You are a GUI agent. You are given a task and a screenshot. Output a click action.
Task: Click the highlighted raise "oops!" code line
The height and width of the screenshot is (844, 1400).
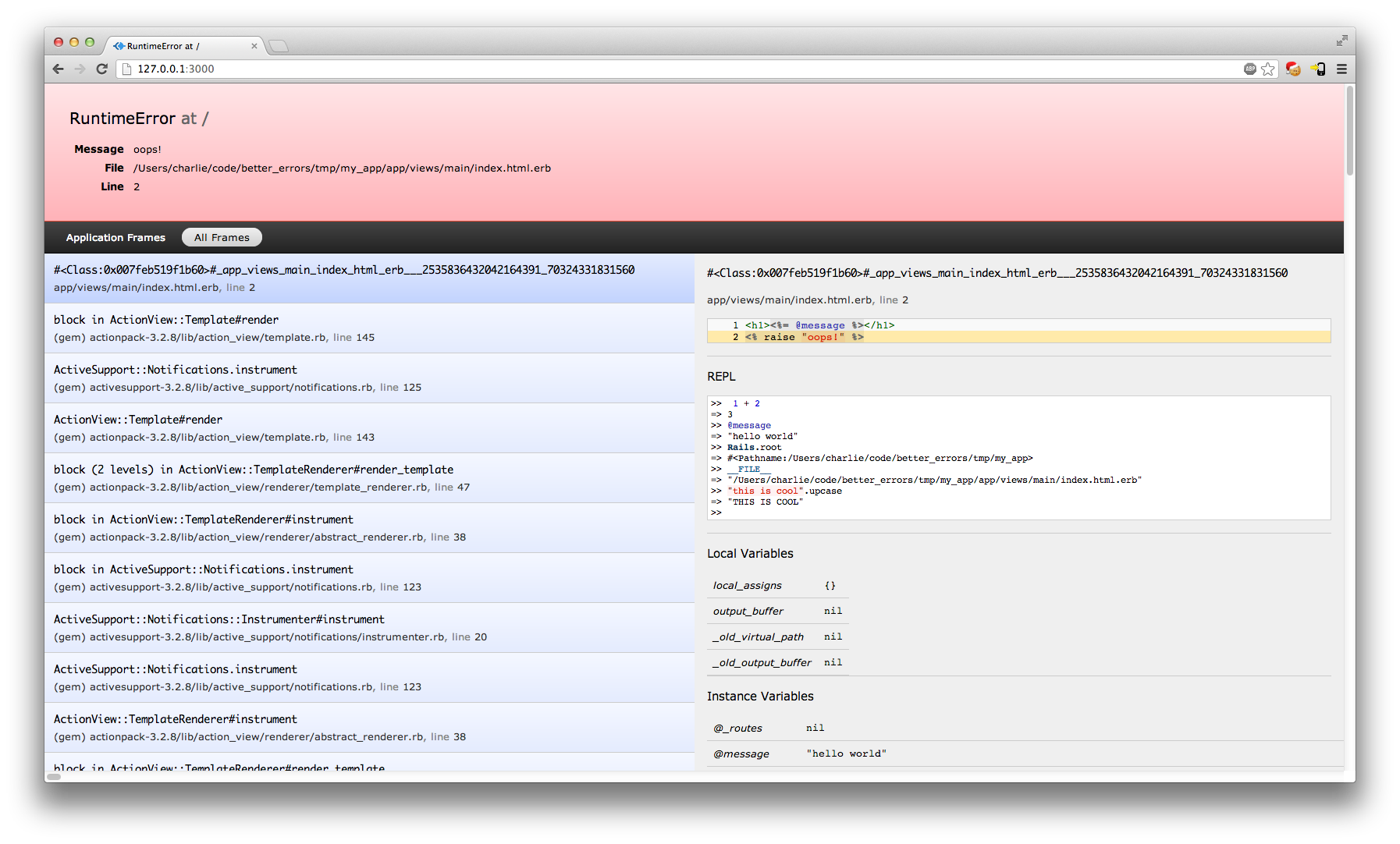click(x=1018, y=337)
